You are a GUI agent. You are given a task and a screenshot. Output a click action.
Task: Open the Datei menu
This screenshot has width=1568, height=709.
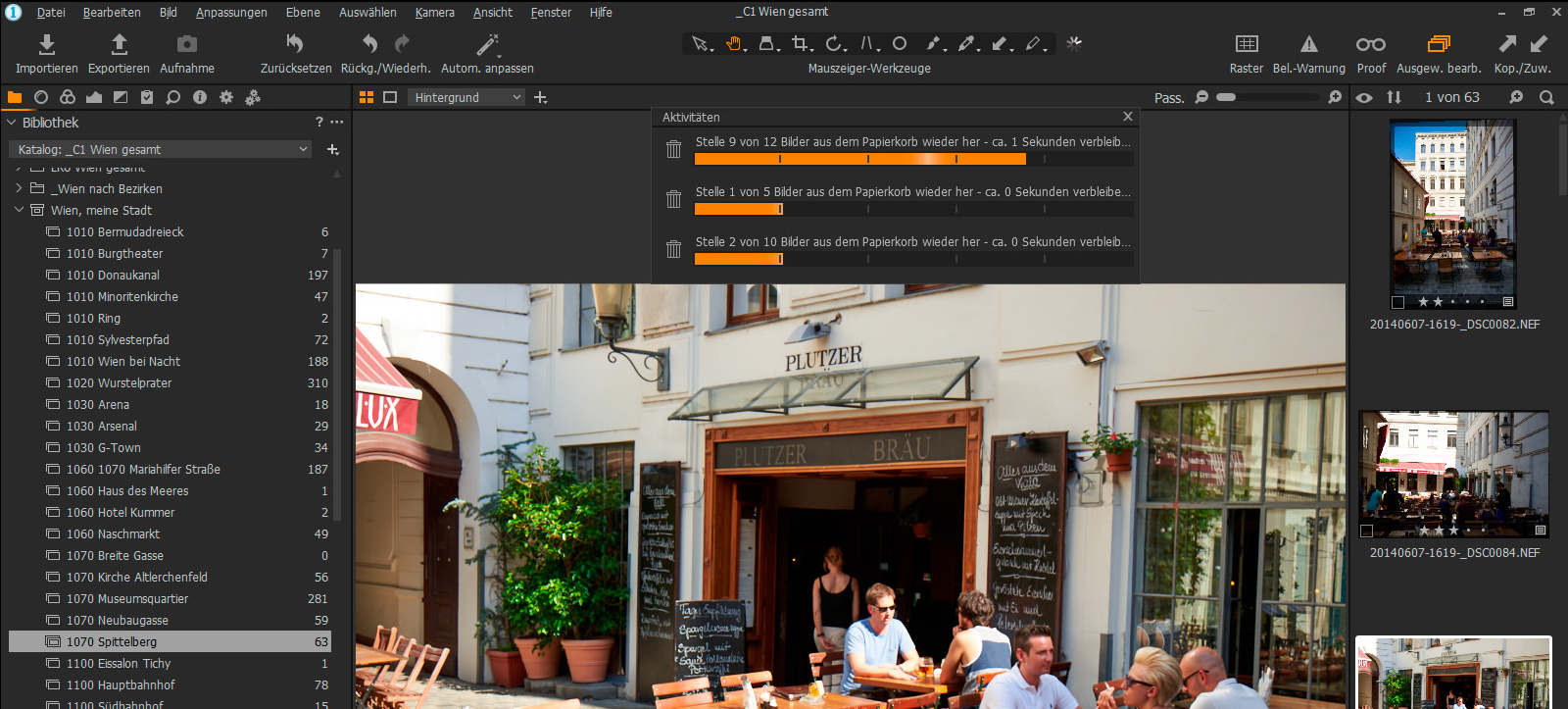[51, 12]
